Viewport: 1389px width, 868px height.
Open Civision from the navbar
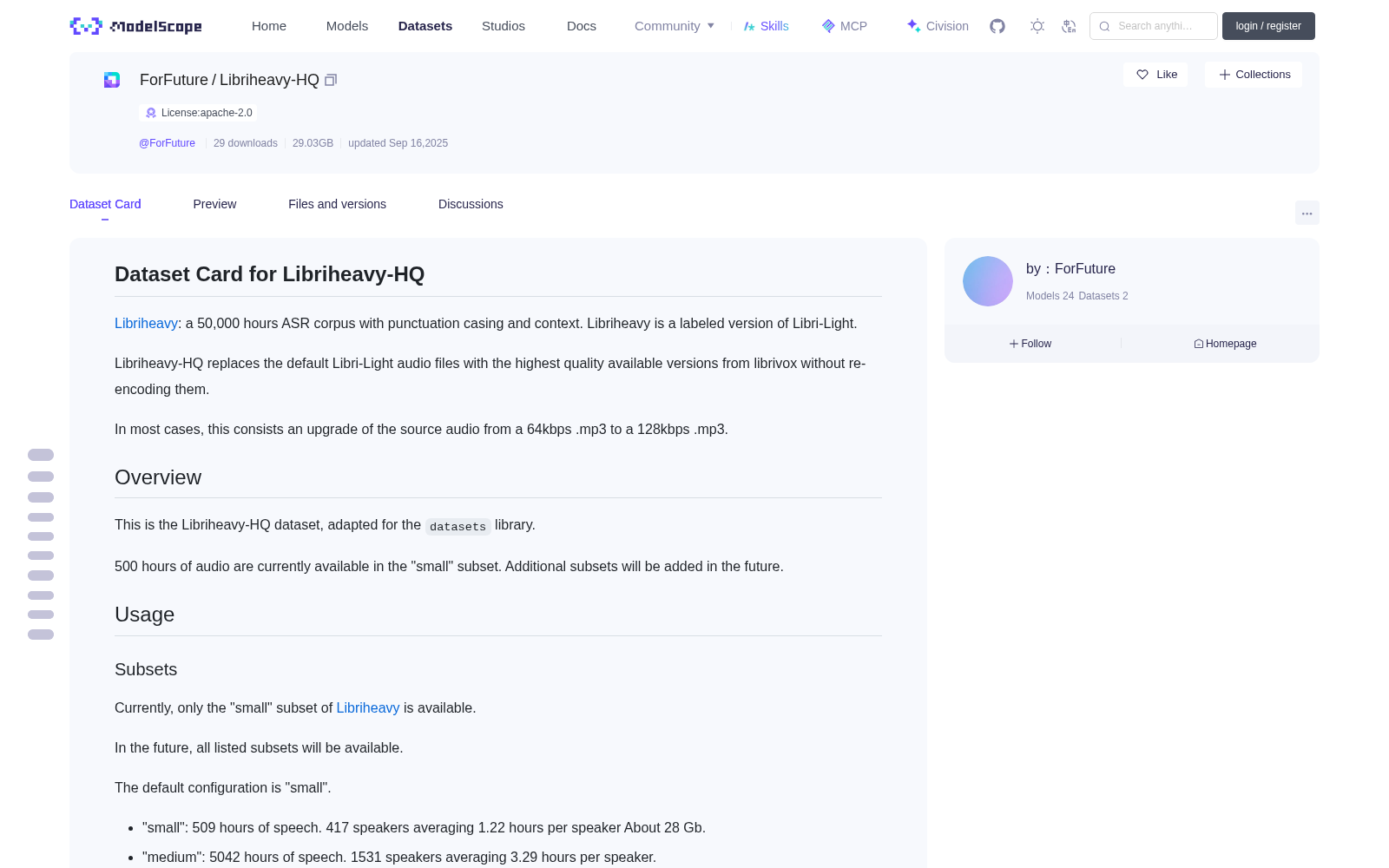click(938, 26)
